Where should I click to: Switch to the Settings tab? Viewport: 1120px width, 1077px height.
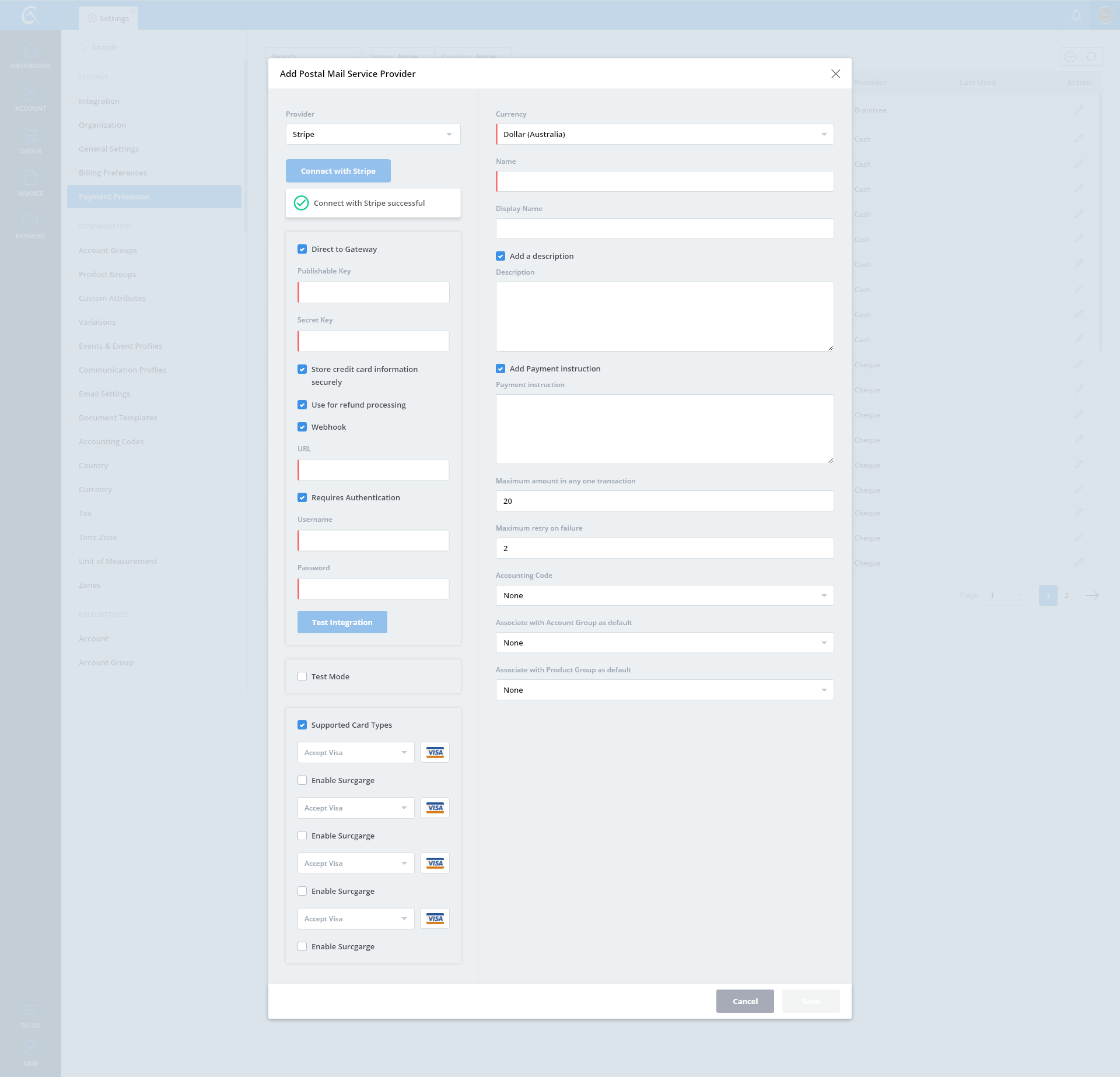(108, 18)
